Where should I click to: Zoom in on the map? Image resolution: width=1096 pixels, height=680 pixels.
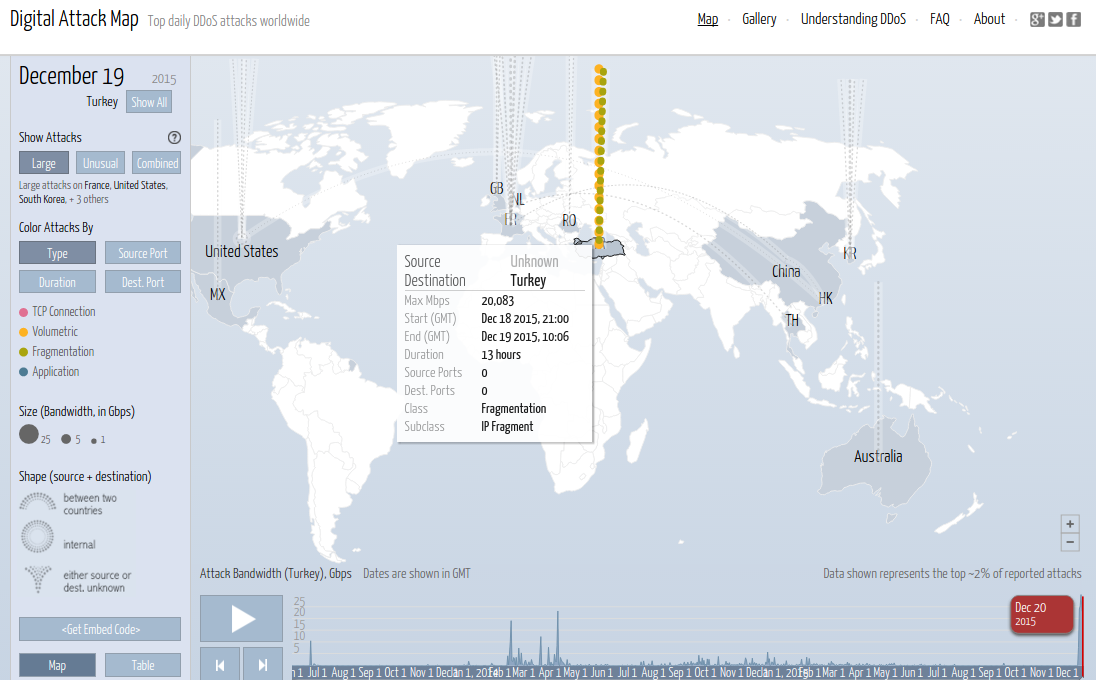[1070, 523]
